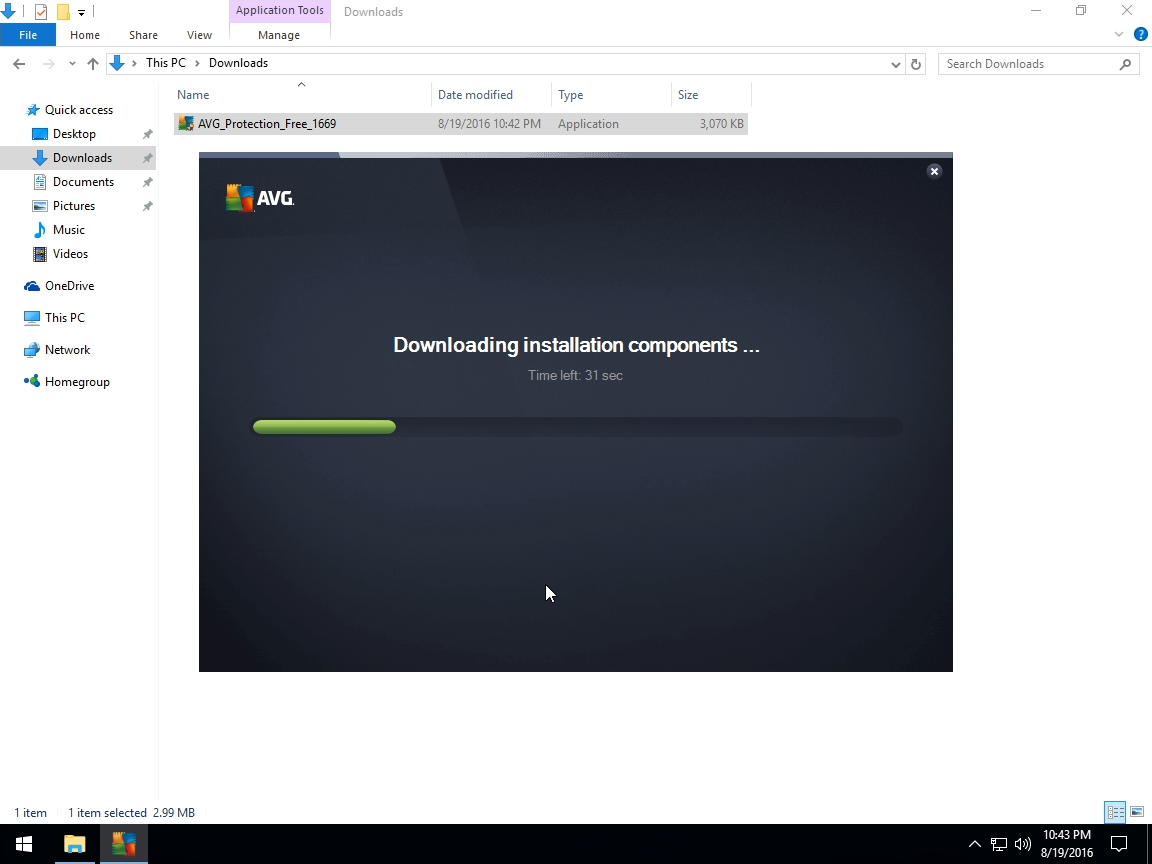
Task: Switch to Details view layout
Action: point(1115,812)
